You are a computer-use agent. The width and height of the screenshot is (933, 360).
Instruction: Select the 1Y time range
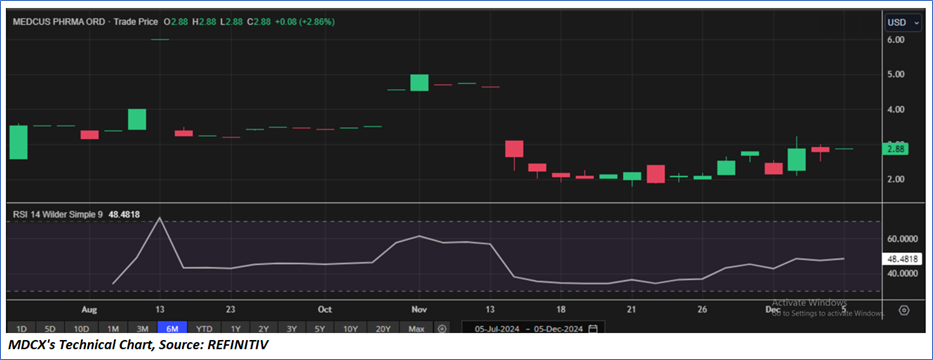coord(236,328)
